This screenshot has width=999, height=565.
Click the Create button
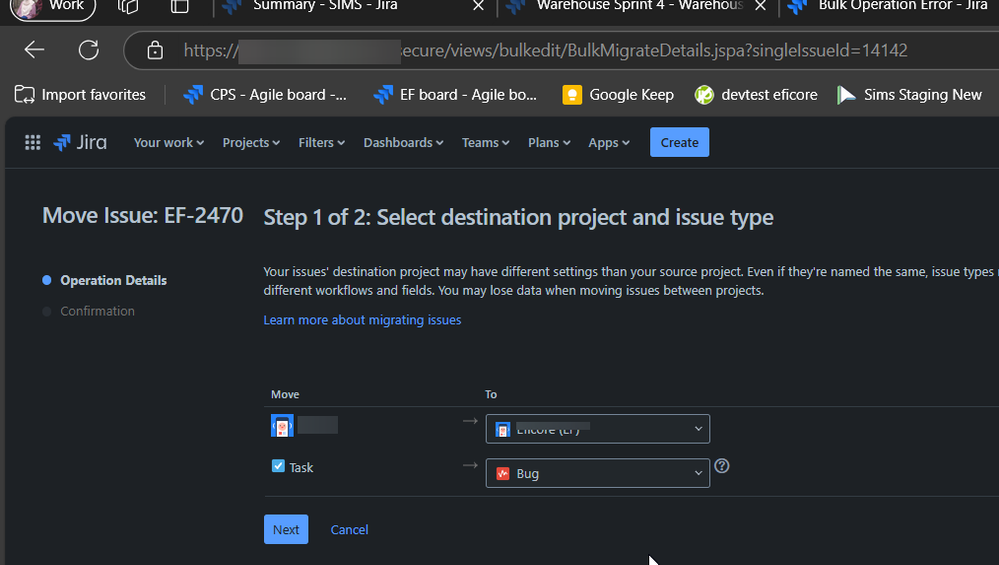pos(679,142)
